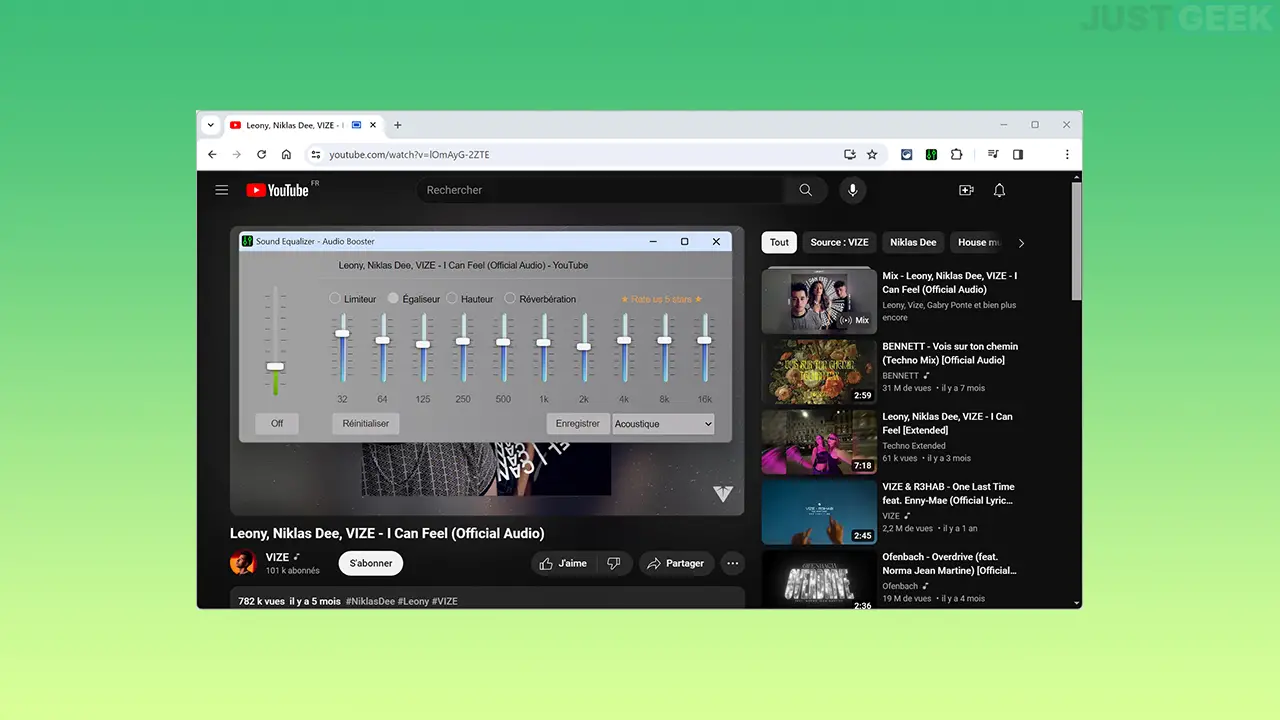The height and width of the screenshot is (720, 1280).
Task: Select the Hauteur radio option
Action: pyautogui.click(x=452, y=298)
